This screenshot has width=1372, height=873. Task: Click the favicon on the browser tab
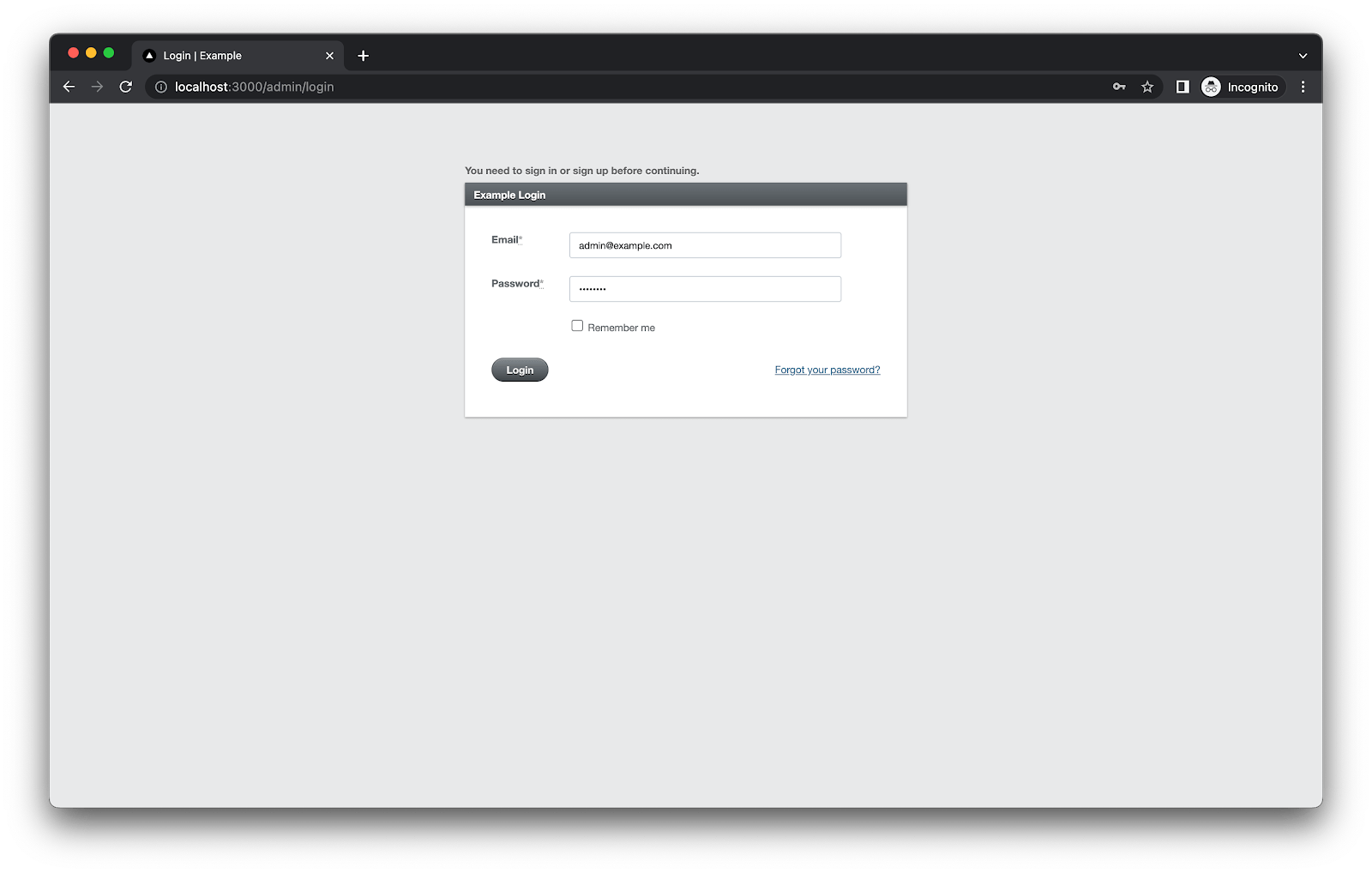coord(149,55)
